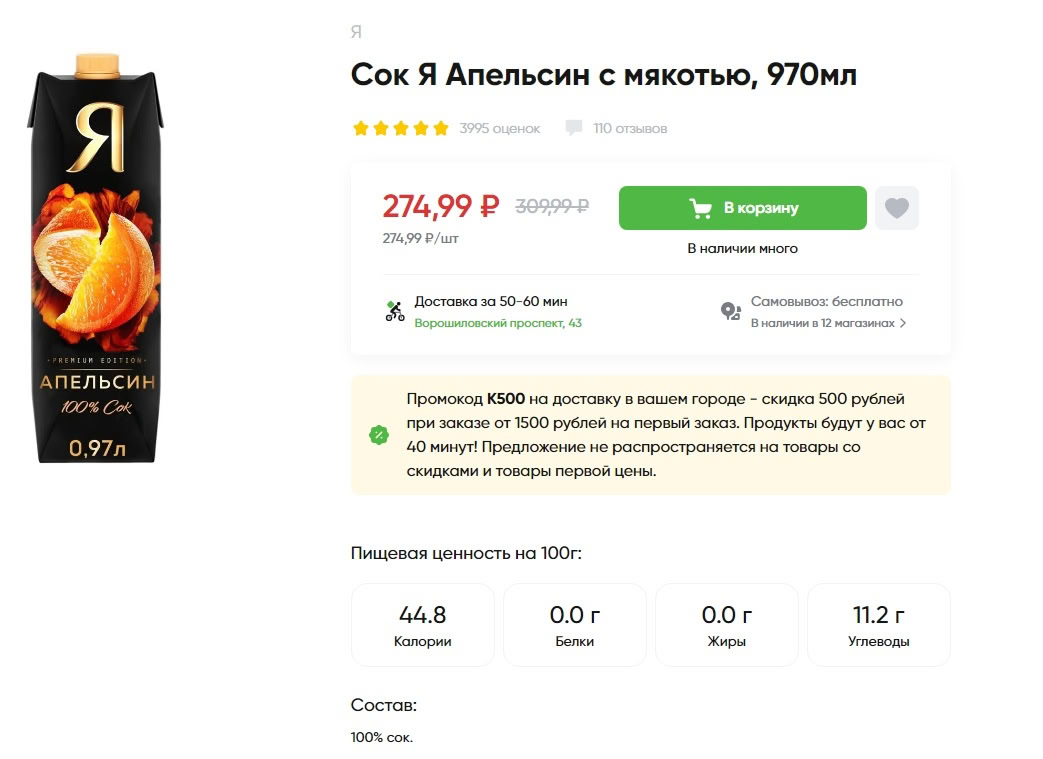
Task: Select the Углеводы 11.2 г nutrition card
Action: [x=879, y=625]
